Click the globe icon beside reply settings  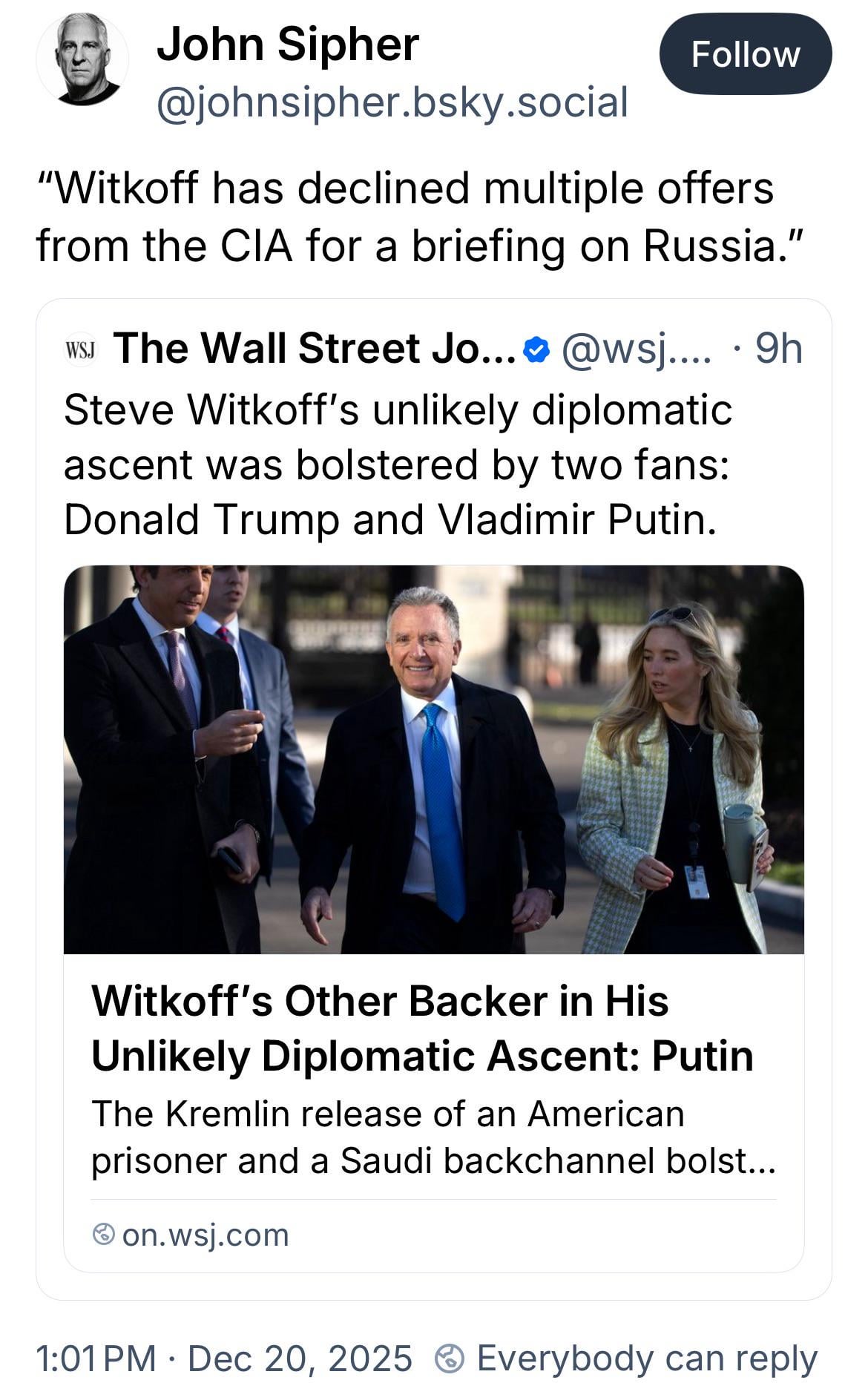pos(450,1359)
